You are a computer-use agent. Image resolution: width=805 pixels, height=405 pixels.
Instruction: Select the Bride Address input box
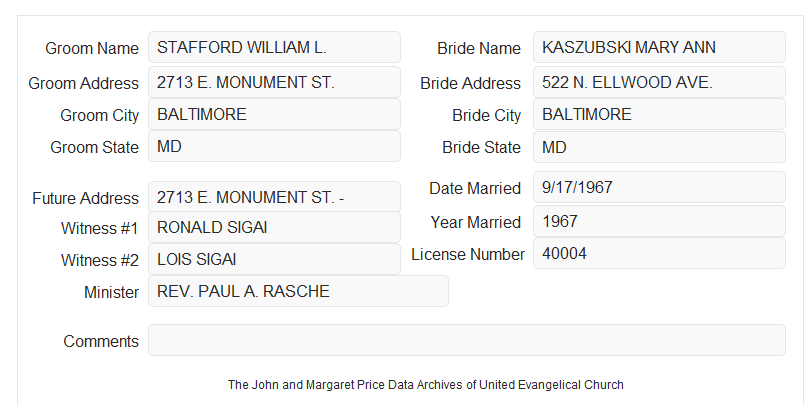pos(659,82)
